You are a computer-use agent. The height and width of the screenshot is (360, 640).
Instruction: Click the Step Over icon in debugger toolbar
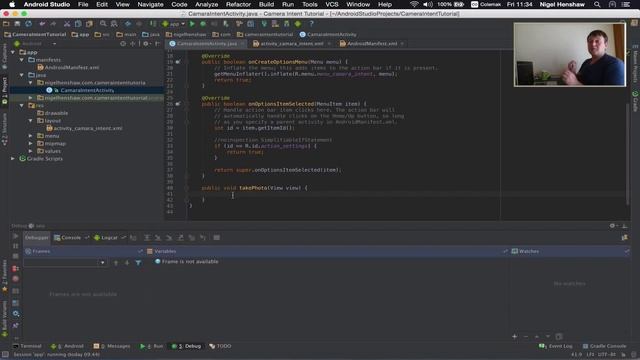(x=147, y=238)
